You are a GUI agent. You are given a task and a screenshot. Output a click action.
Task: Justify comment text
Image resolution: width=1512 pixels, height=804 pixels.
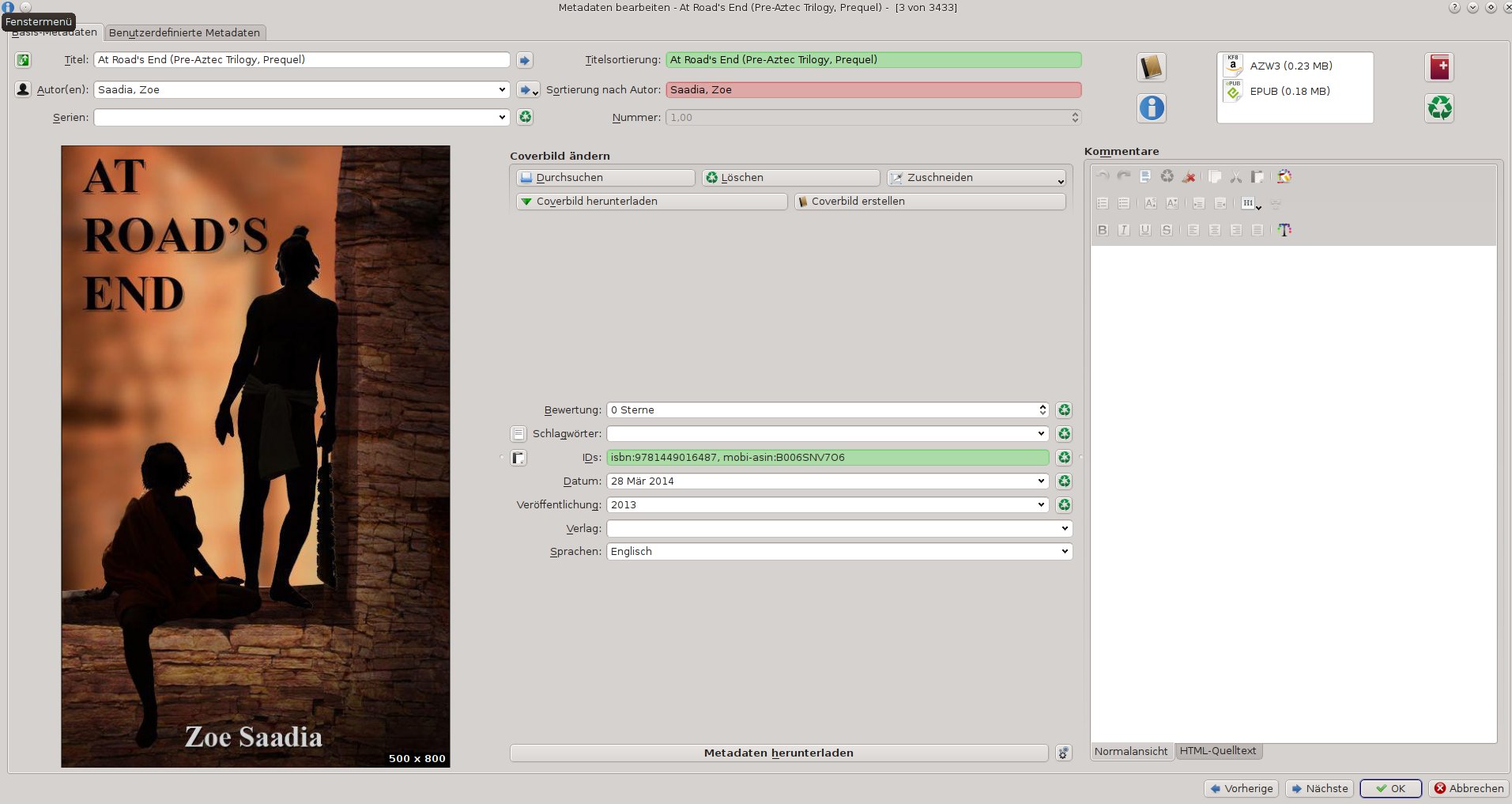pos(1257,230)
